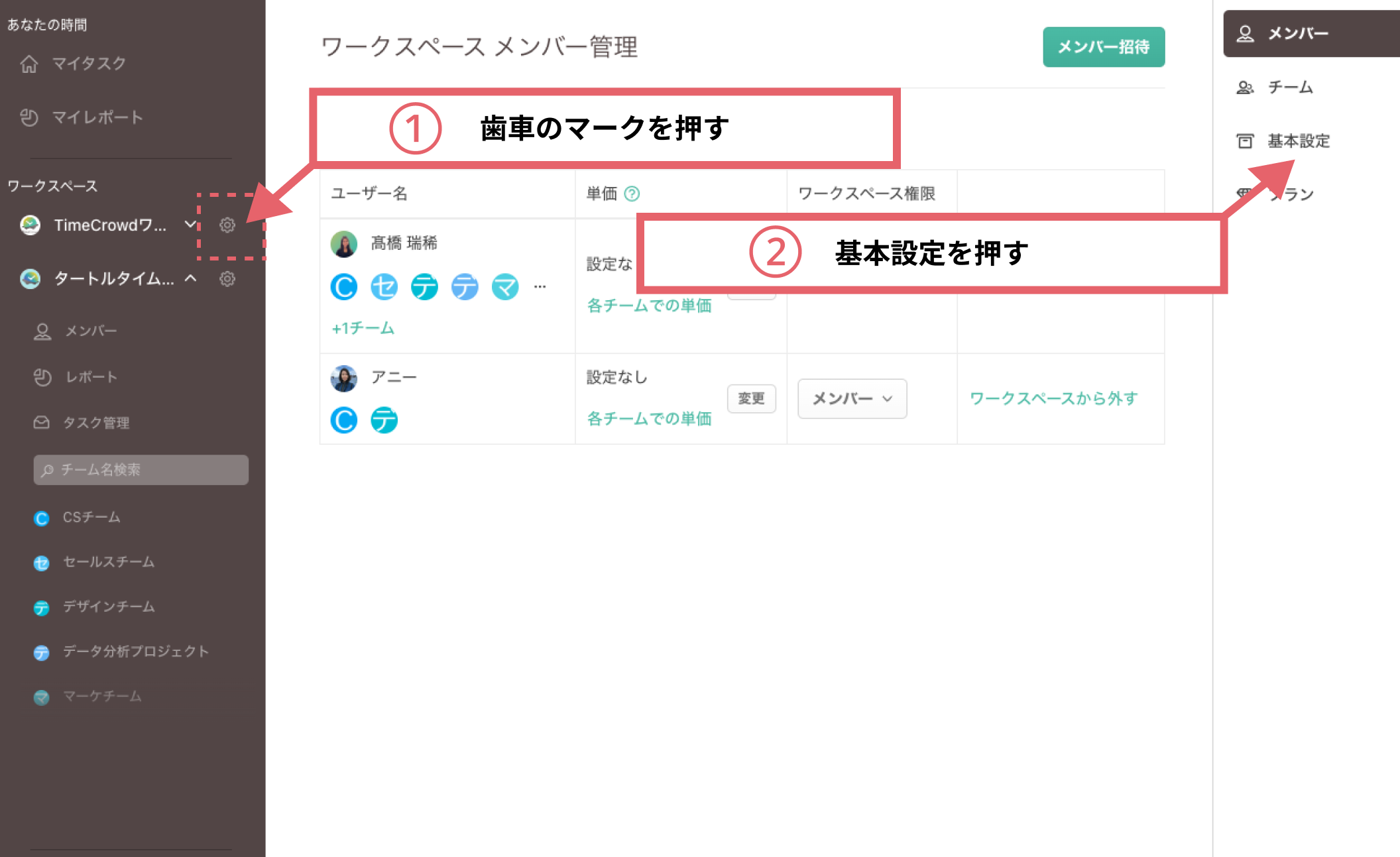Open the 基本設定 tab in right panel
This screenshot has height=857, width=1400.
click(x=1298, y=141)
